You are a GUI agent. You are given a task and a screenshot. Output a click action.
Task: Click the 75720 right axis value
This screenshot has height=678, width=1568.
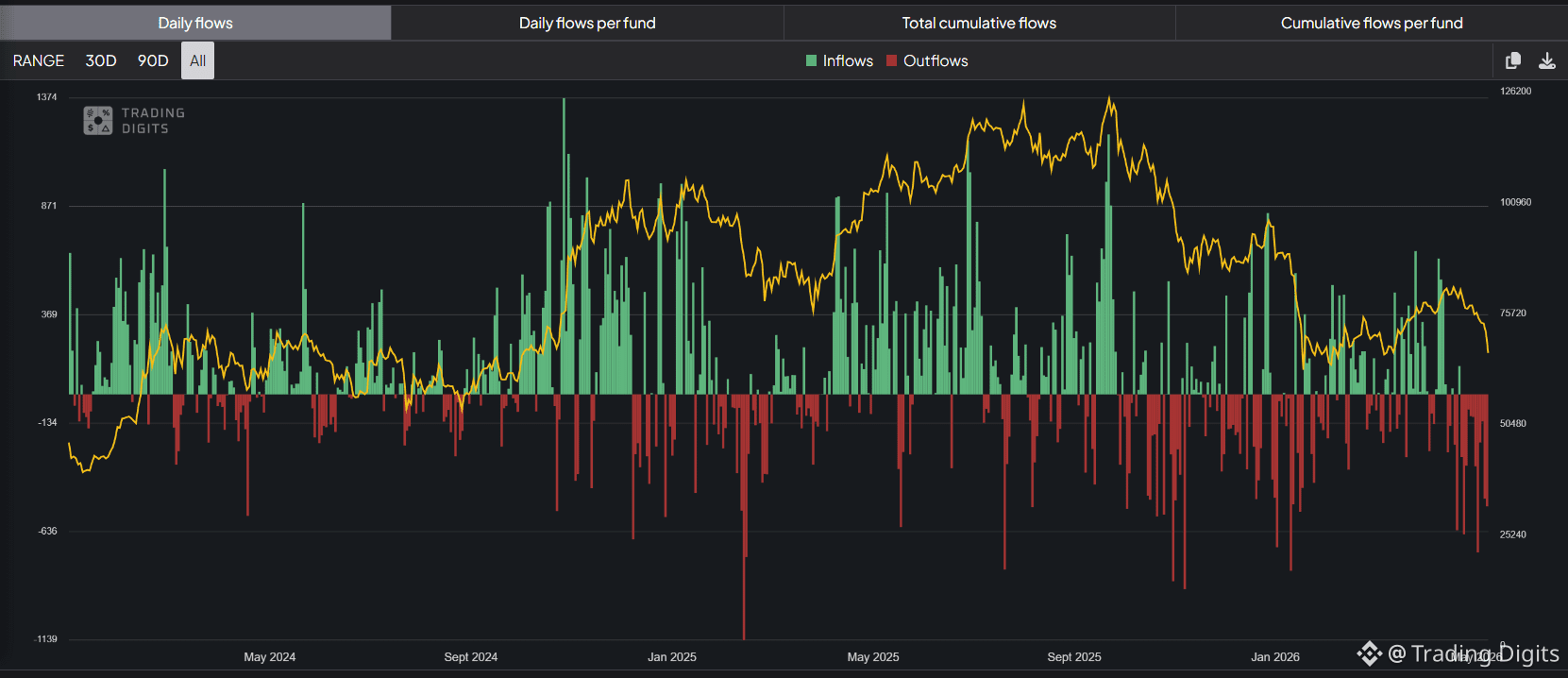click(1513, 313)
